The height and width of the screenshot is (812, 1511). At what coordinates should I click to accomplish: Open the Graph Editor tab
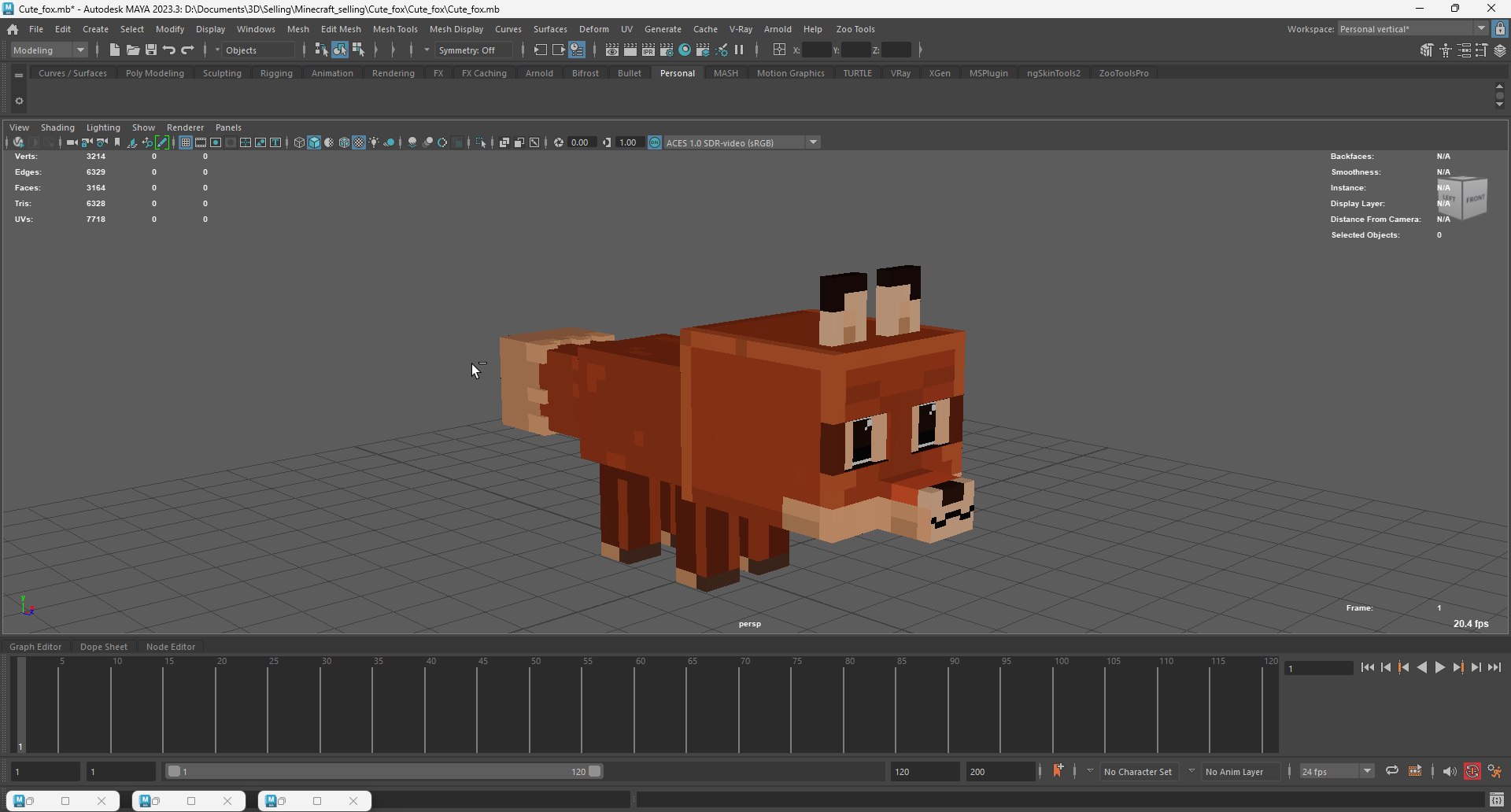tap(35, 647)
